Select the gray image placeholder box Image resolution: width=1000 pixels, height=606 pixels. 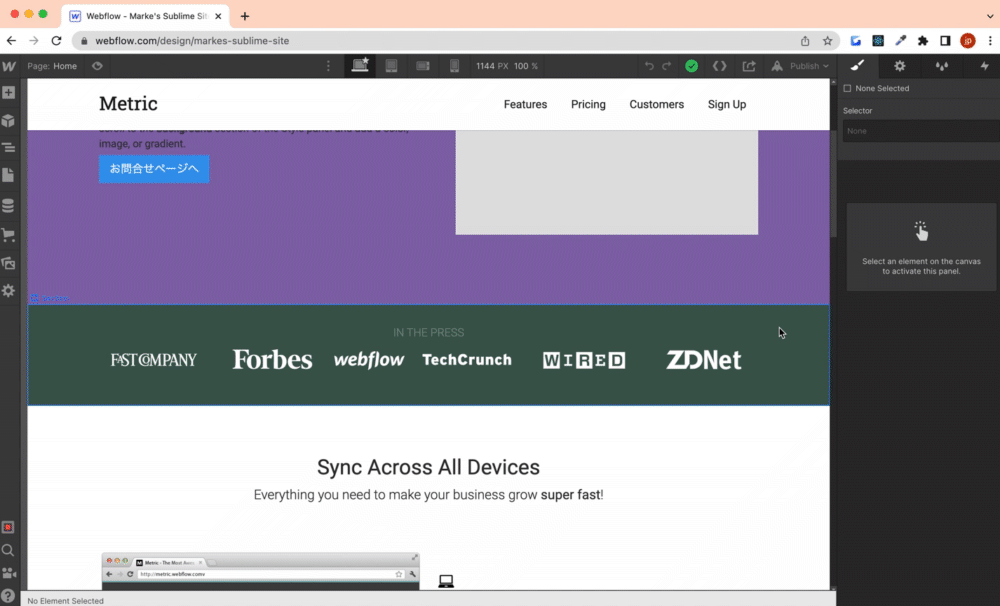607,182
